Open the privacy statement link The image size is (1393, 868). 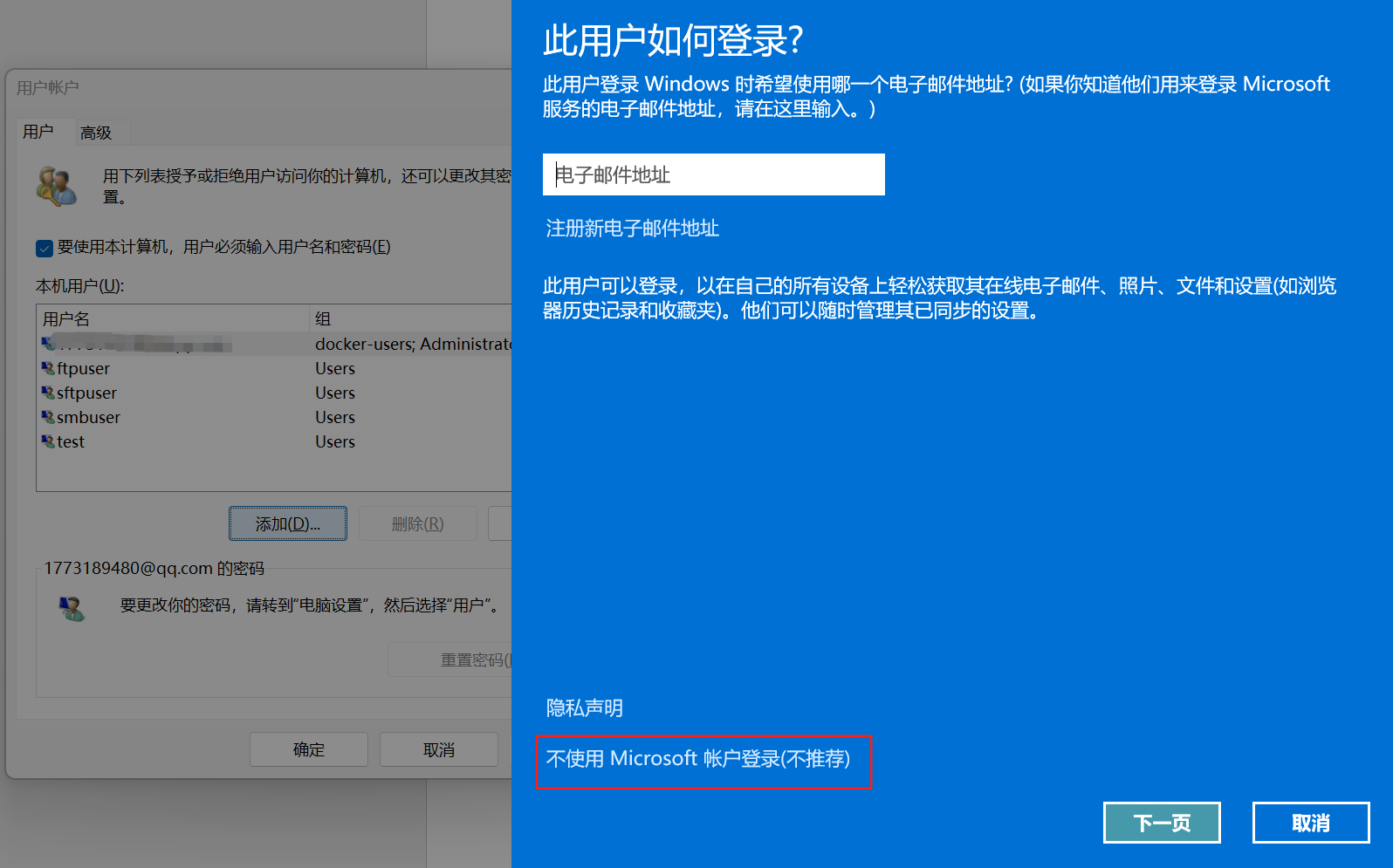pyautogui.click(x=584, y=708)
